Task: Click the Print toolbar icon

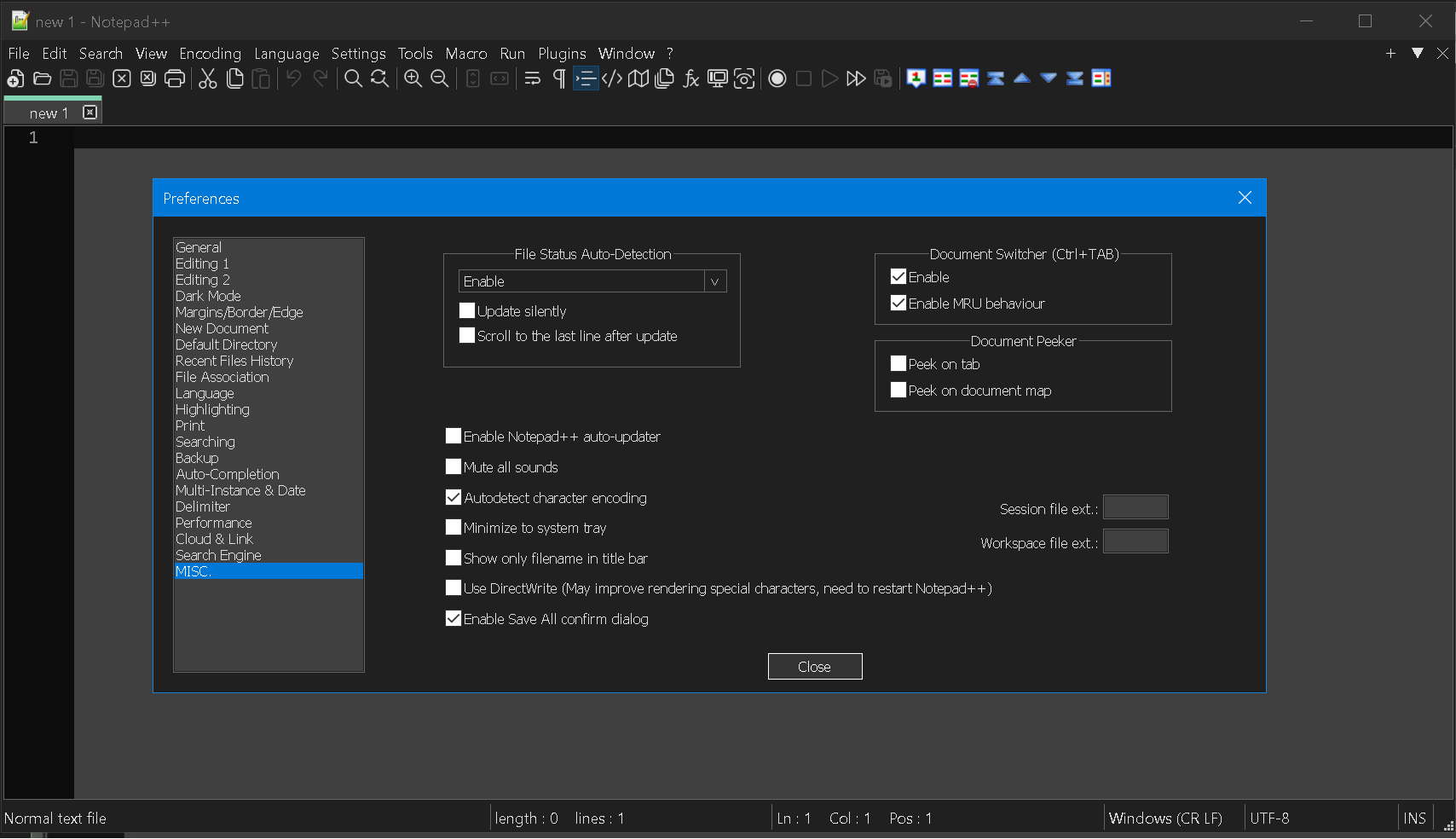Action: coord(175,78)
